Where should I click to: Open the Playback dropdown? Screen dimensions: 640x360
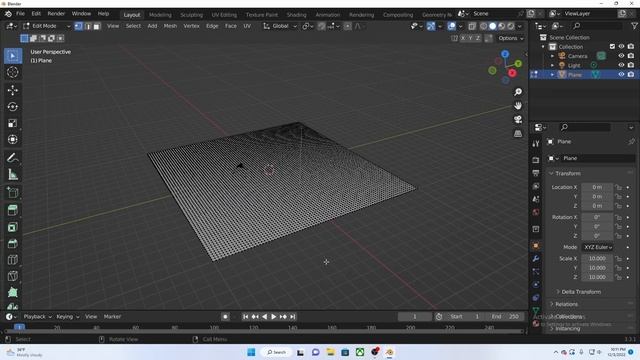38,317
